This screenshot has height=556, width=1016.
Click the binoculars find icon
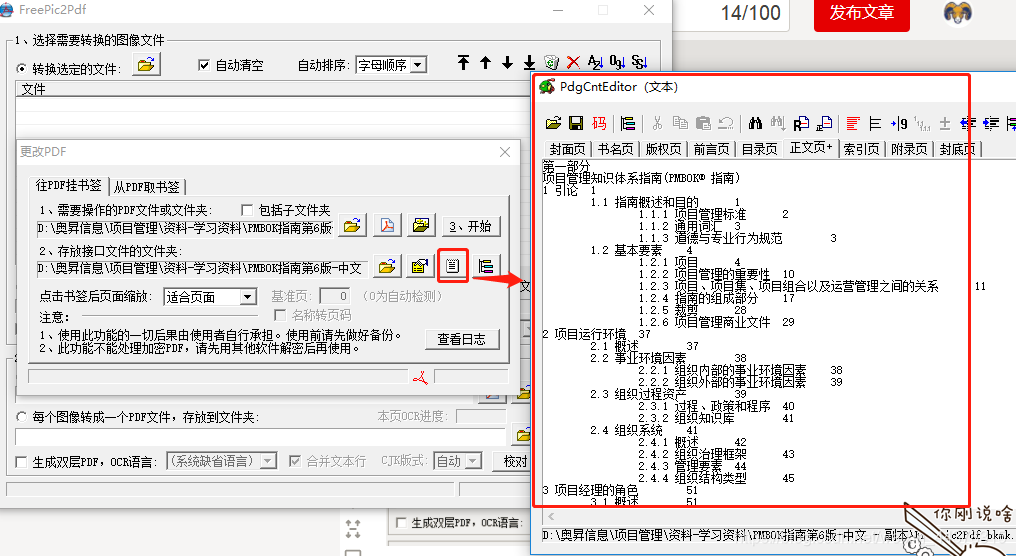tap(756, 123)
